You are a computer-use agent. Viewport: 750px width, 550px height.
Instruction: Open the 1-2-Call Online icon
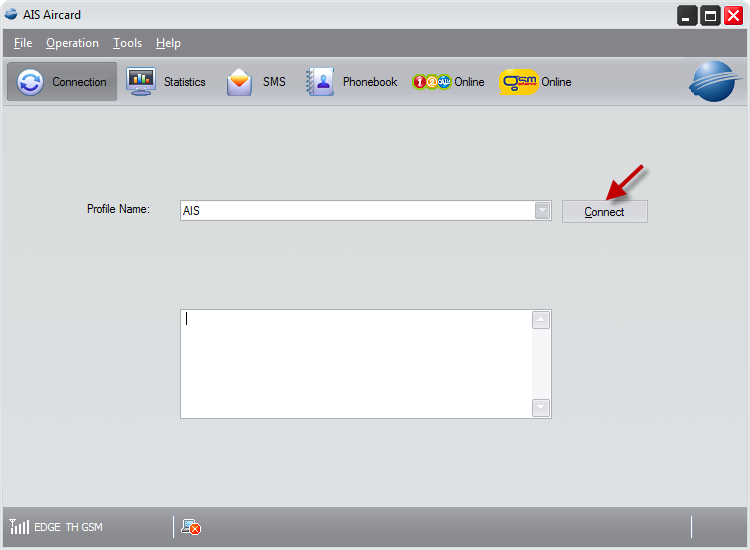pyautogui.click(x=431, y=82)
